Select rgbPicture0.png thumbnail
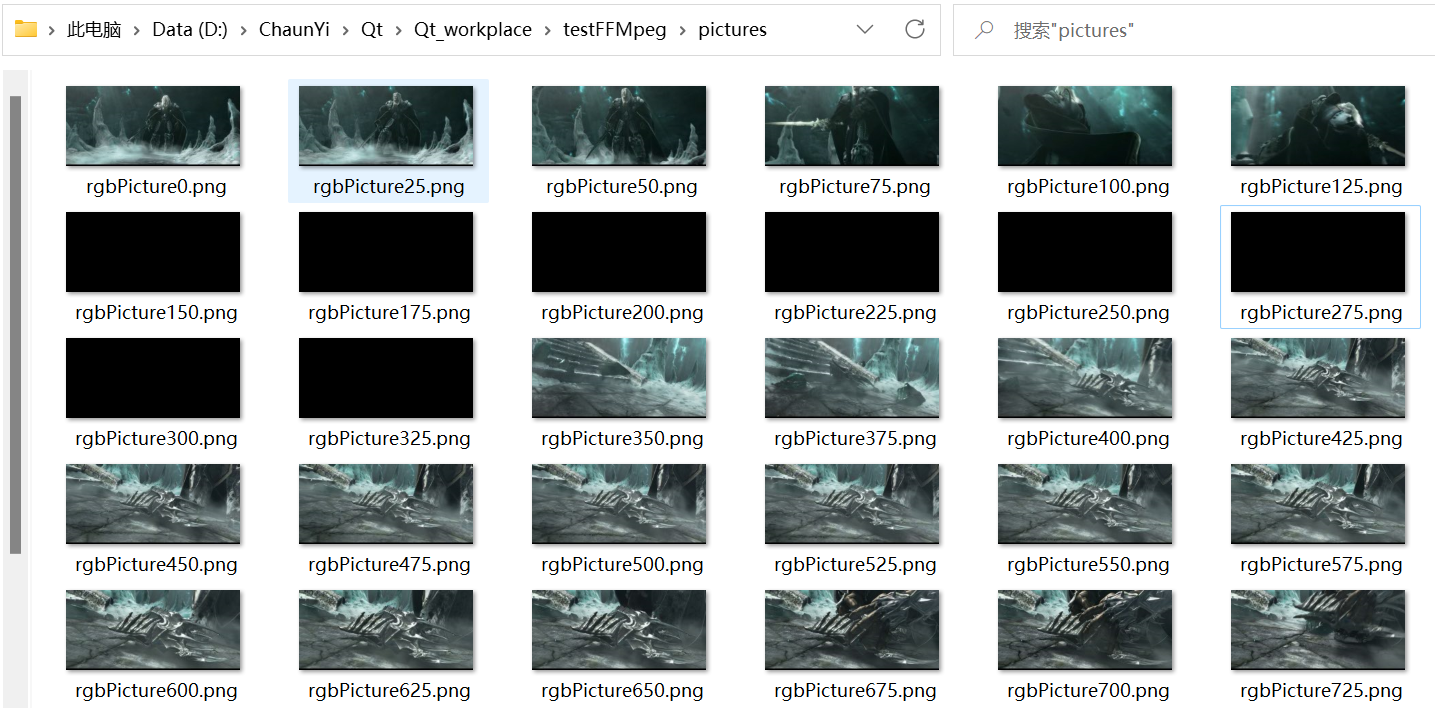The width and height of the screenshot is (1435, 708). (153, 125)
